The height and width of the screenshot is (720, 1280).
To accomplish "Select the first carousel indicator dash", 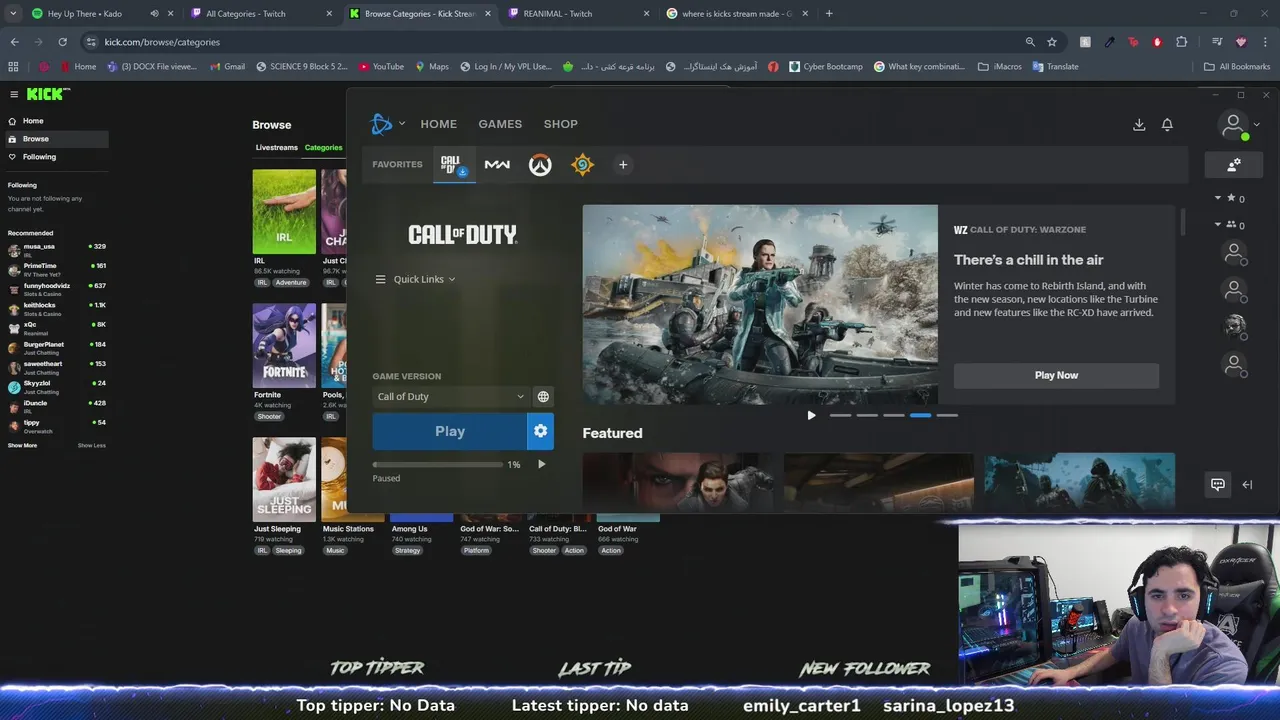I will pyautogui.click(x=840, y=415).
